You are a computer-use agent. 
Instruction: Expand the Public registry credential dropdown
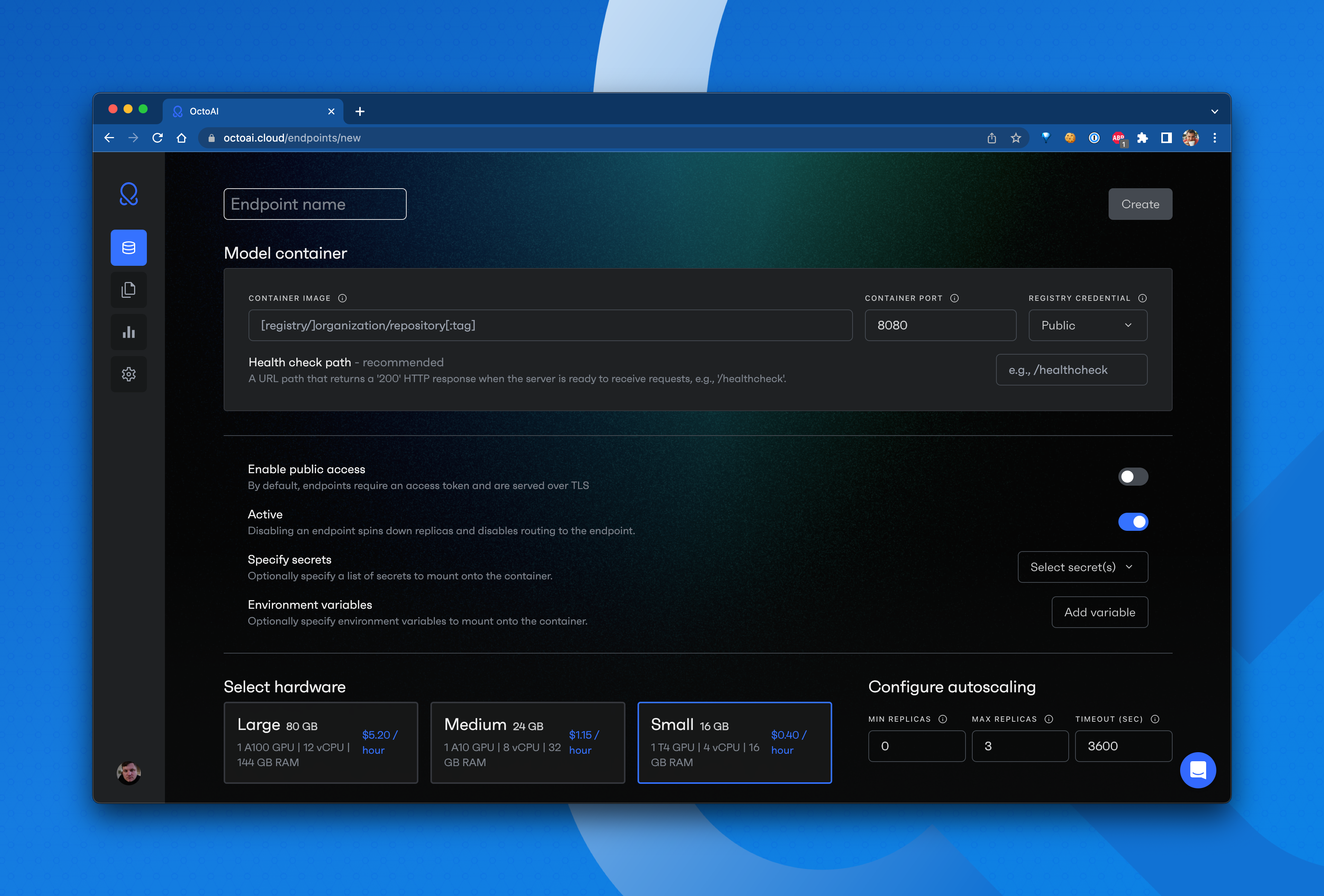pyautogui.click(x=1088, y=325)
